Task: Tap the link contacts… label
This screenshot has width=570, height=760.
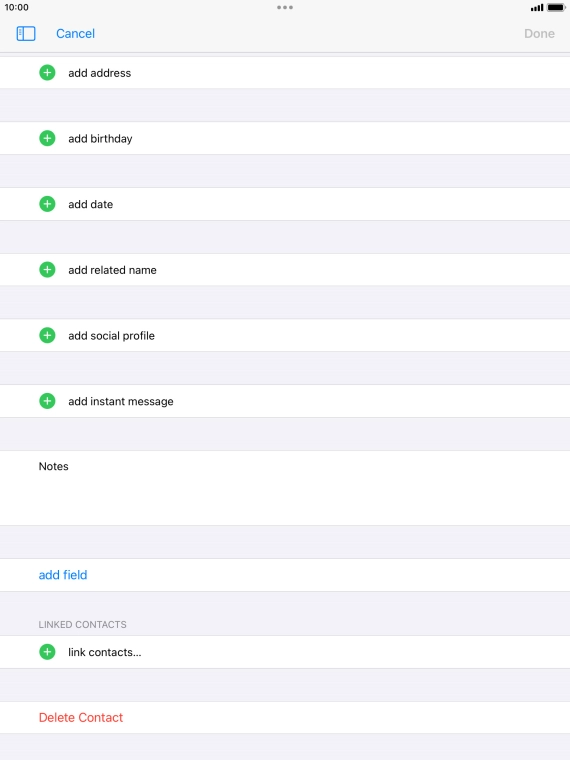Action: tap(105, 652)
